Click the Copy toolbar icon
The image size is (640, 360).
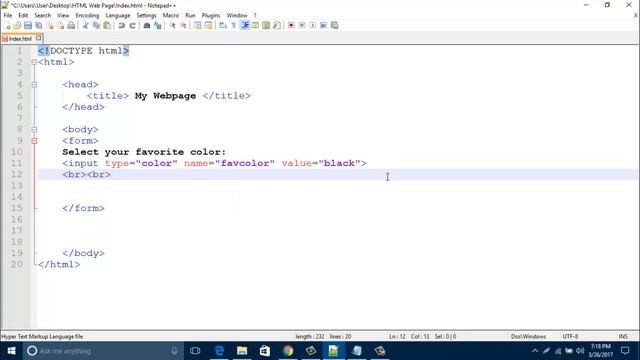point(96,25)
